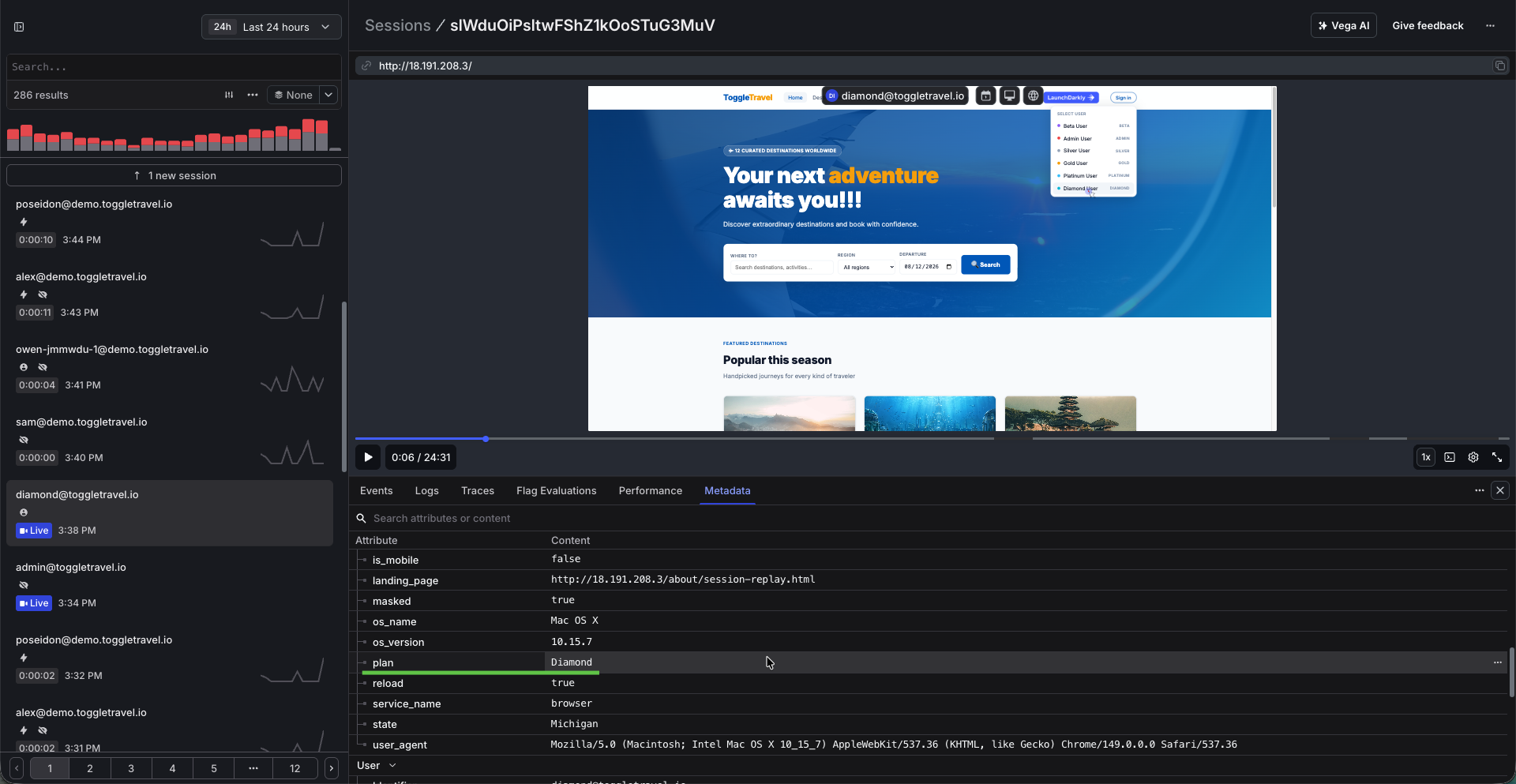Image resolution: width=1516 pixels, height=784 pixels.
Task: Toggle the dev console icon in player controls
Action: tap(1450, 457)
